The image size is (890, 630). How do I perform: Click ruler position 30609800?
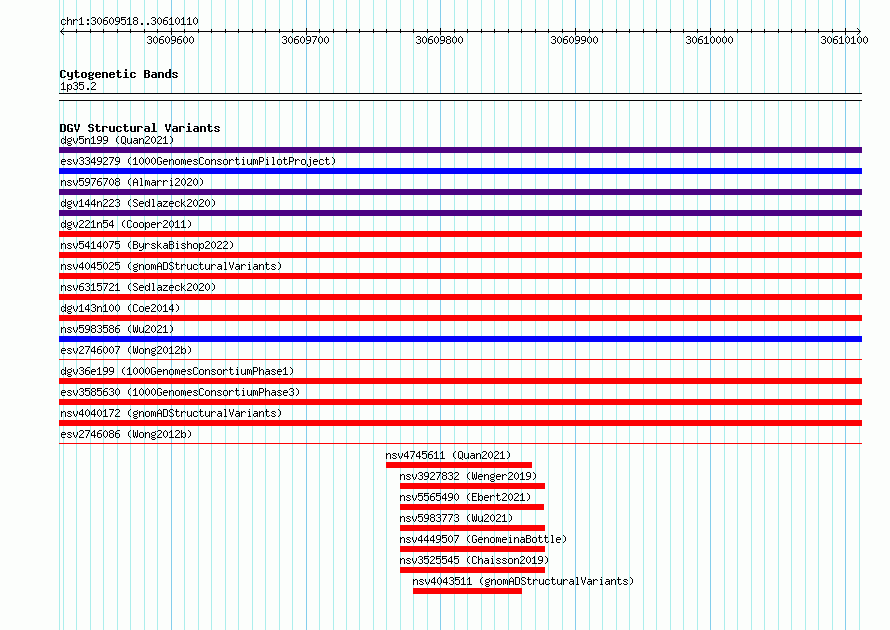point(440,40)
